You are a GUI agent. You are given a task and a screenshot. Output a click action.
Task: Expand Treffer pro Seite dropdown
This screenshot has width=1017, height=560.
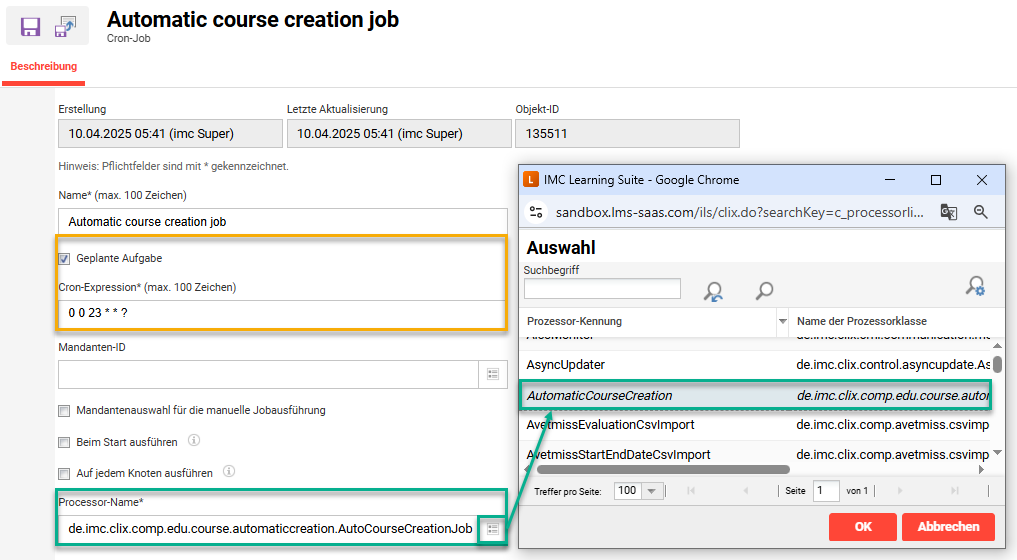(x=653, y=491)
